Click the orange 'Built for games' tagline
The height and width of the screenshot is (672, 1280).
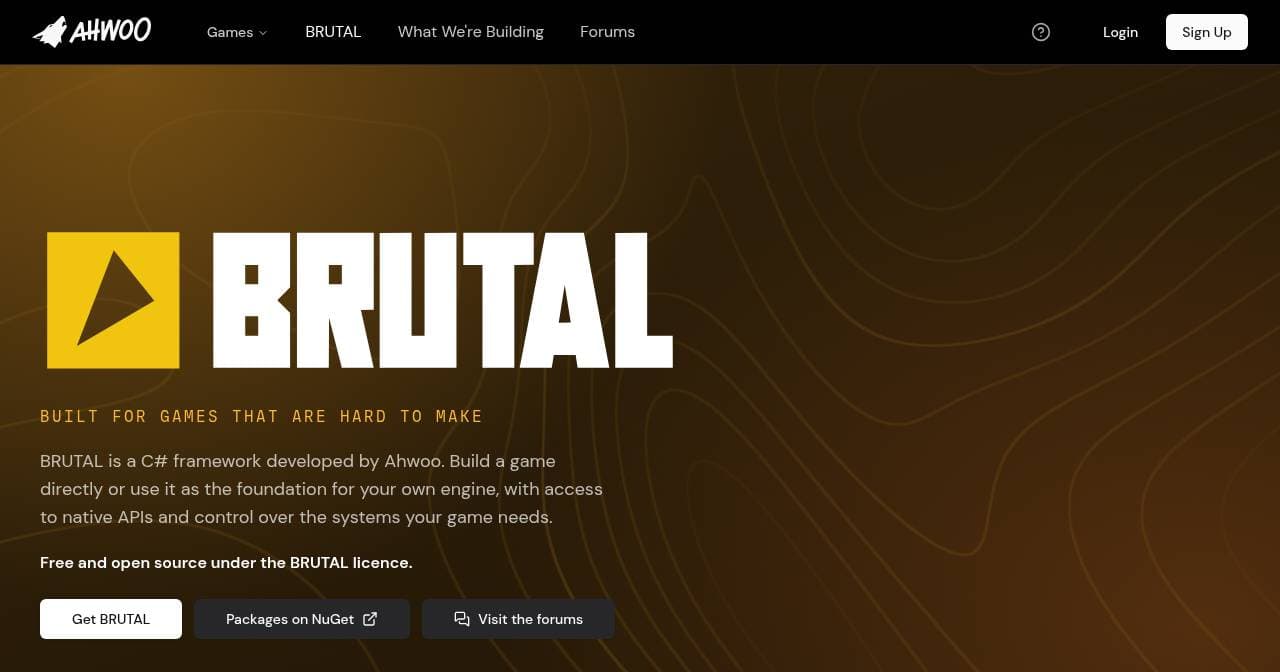pos(262,416)
